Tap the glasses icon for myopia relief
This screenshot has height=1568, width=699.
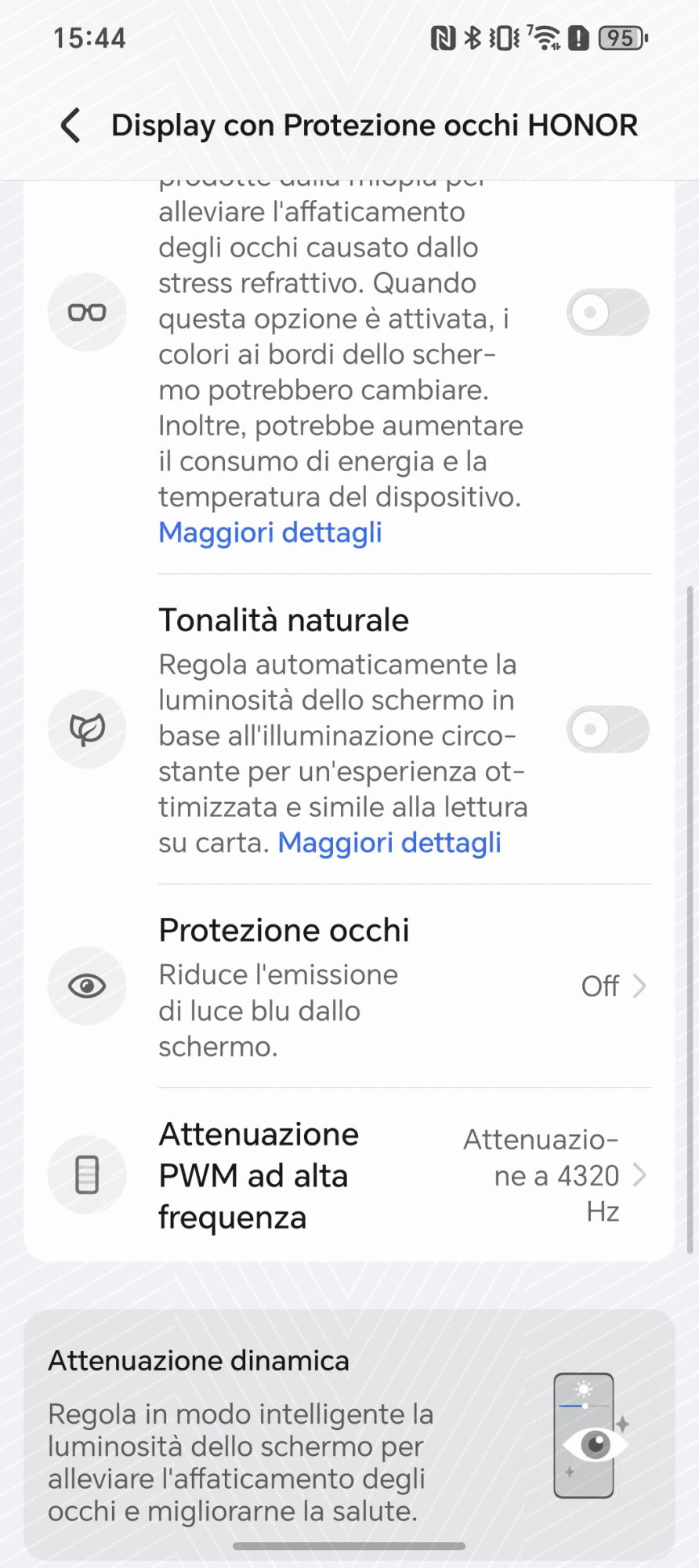(87, 312)
